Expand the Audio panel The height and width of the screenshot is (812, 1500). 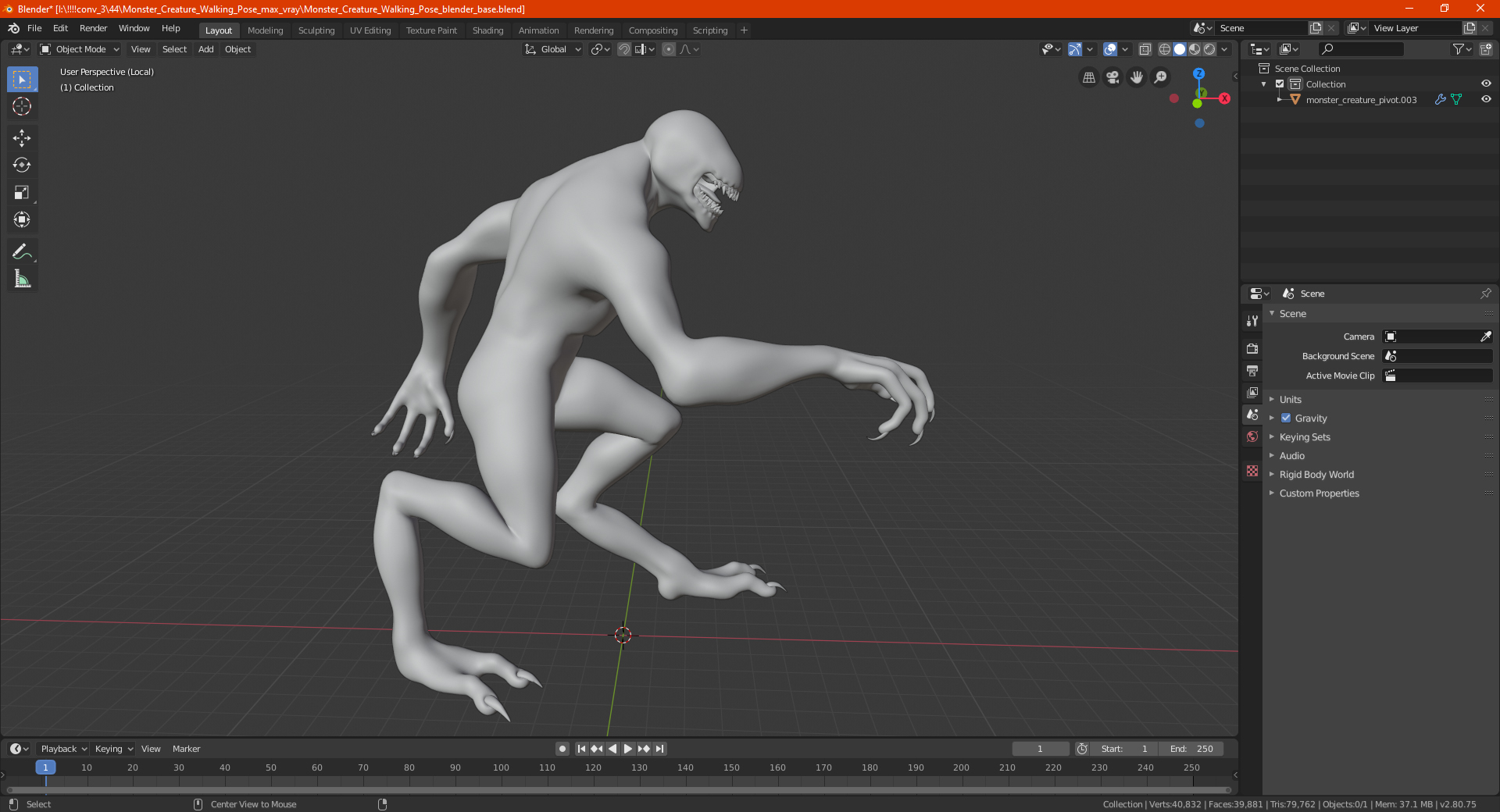tap(1291, 456)
